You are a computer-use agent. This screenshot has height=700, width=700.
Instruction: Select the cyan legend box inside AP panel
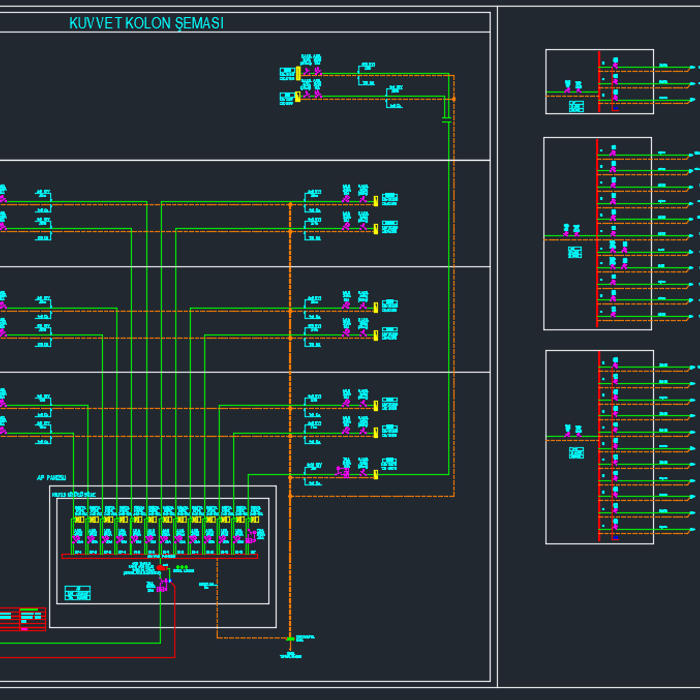77,593
